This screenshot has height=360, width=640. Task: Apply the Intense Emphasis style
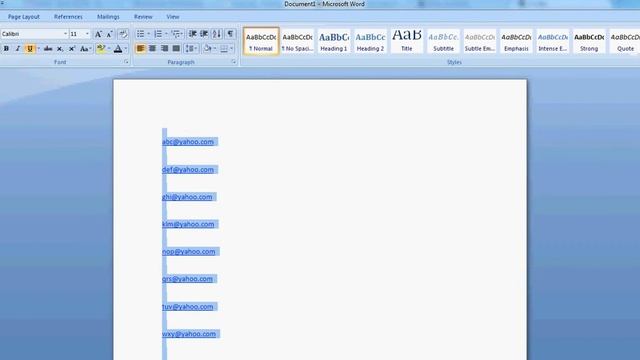553,41
